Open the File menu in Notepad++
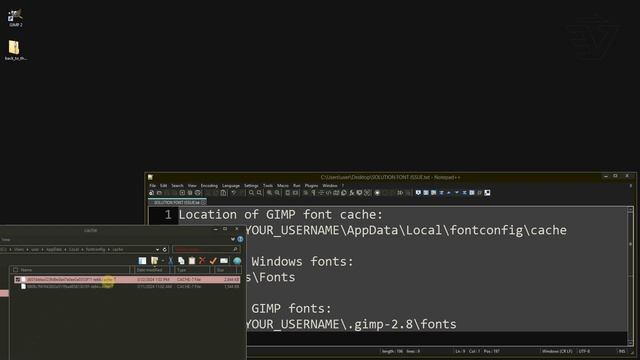Image resolution: width=640 pixels, height=360 pixels. [x=153, y=186]
